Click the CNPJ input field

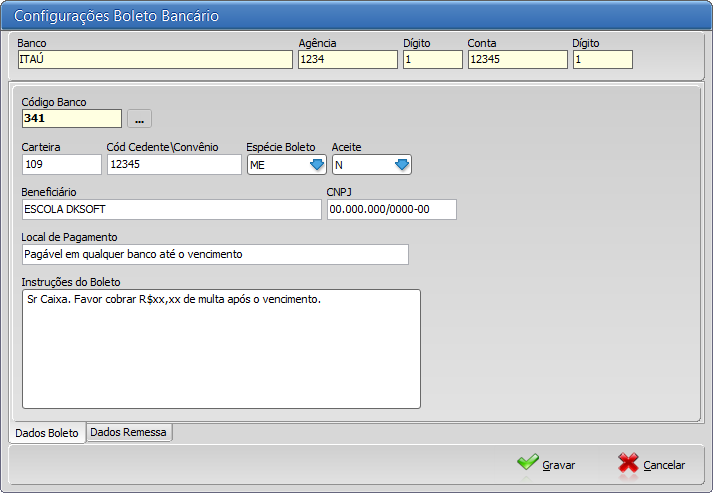392,209
